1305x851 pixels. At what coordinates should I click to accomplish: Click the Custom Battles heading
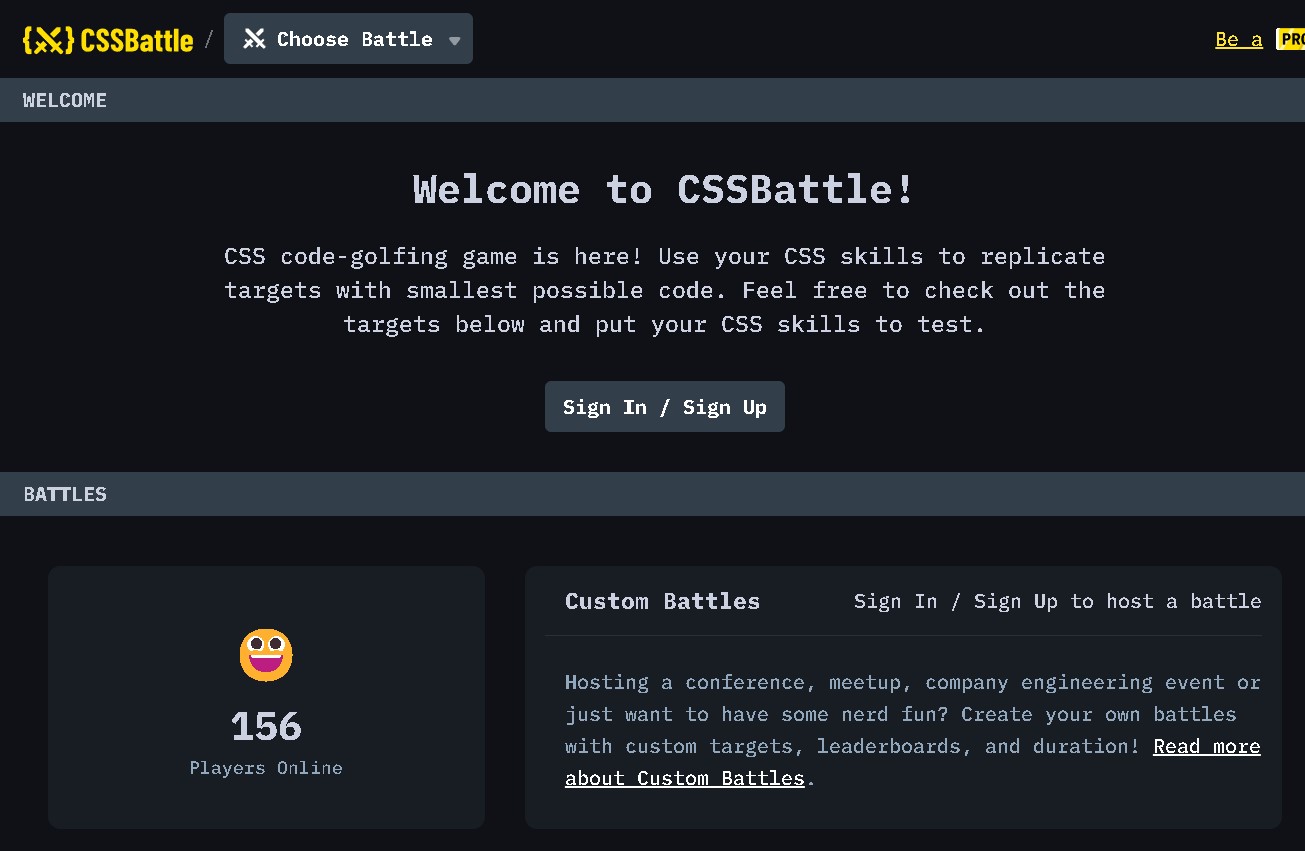(662, 600)
